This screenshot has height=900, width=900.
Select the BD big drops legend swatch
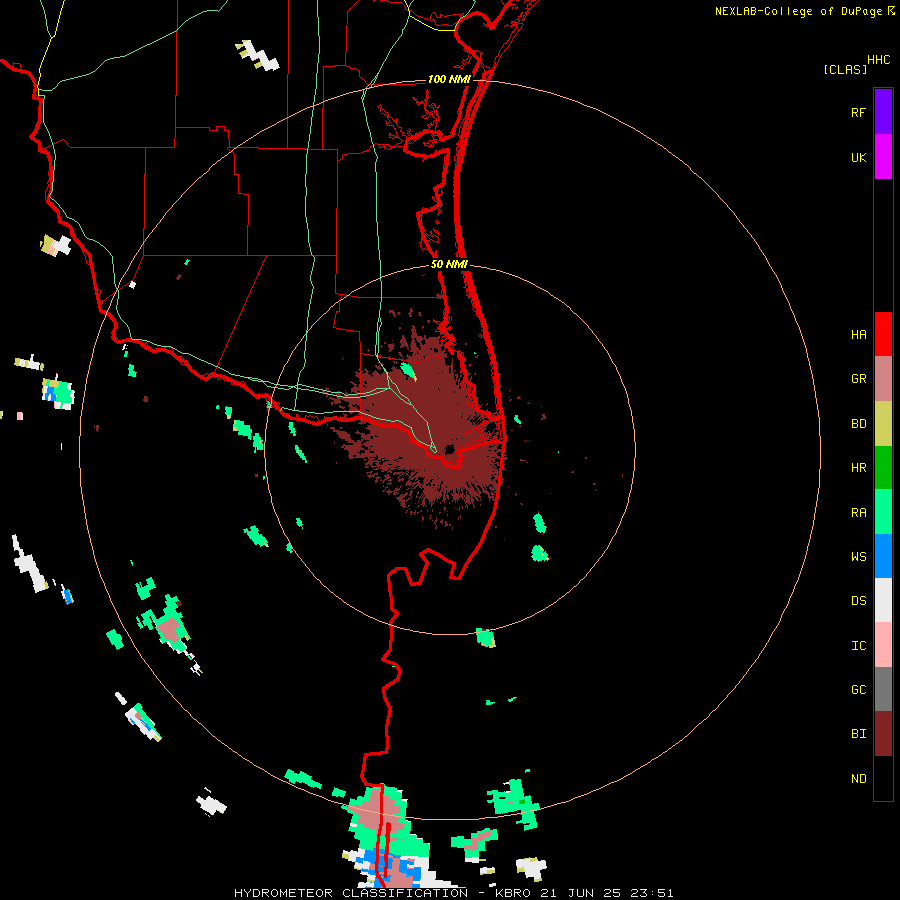point(883,423)
